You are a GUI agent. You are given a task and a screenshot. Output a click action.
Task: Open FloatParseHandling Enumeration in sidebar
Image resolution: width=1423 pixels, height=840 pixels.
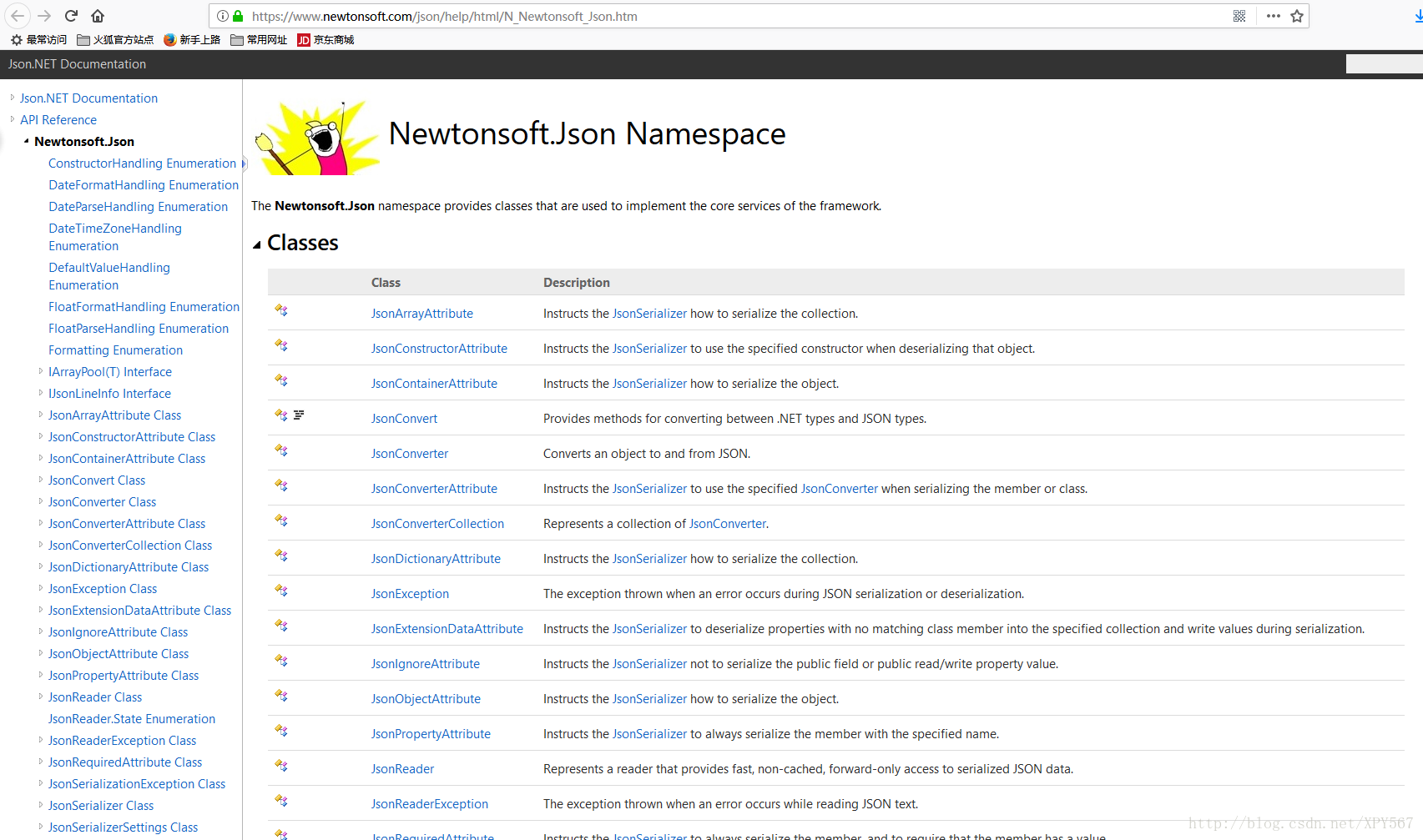pyautogui.click(x=139, y=329)
